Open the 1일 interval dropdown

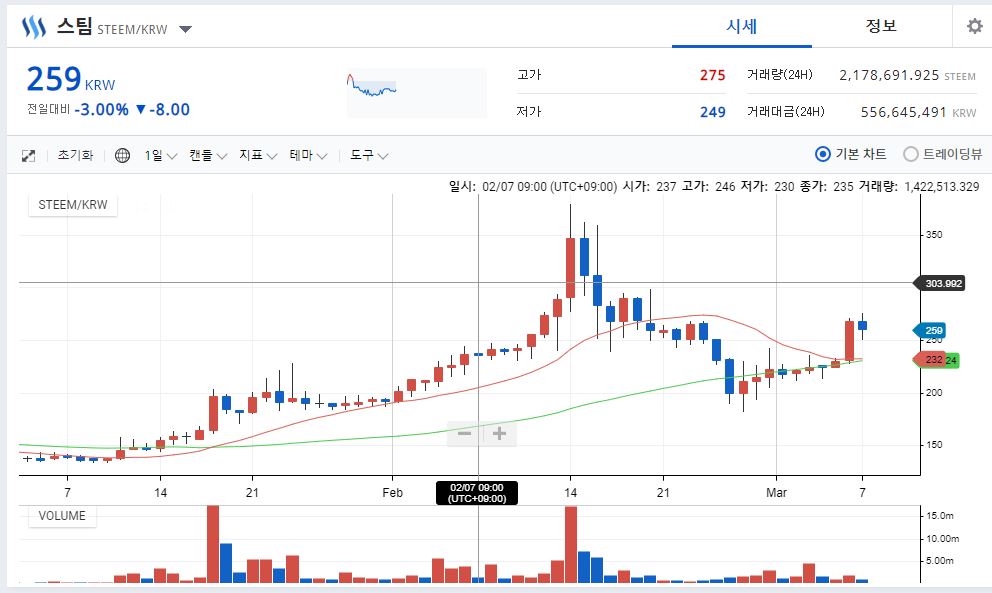pyautogui.click(x=160, y=155)
